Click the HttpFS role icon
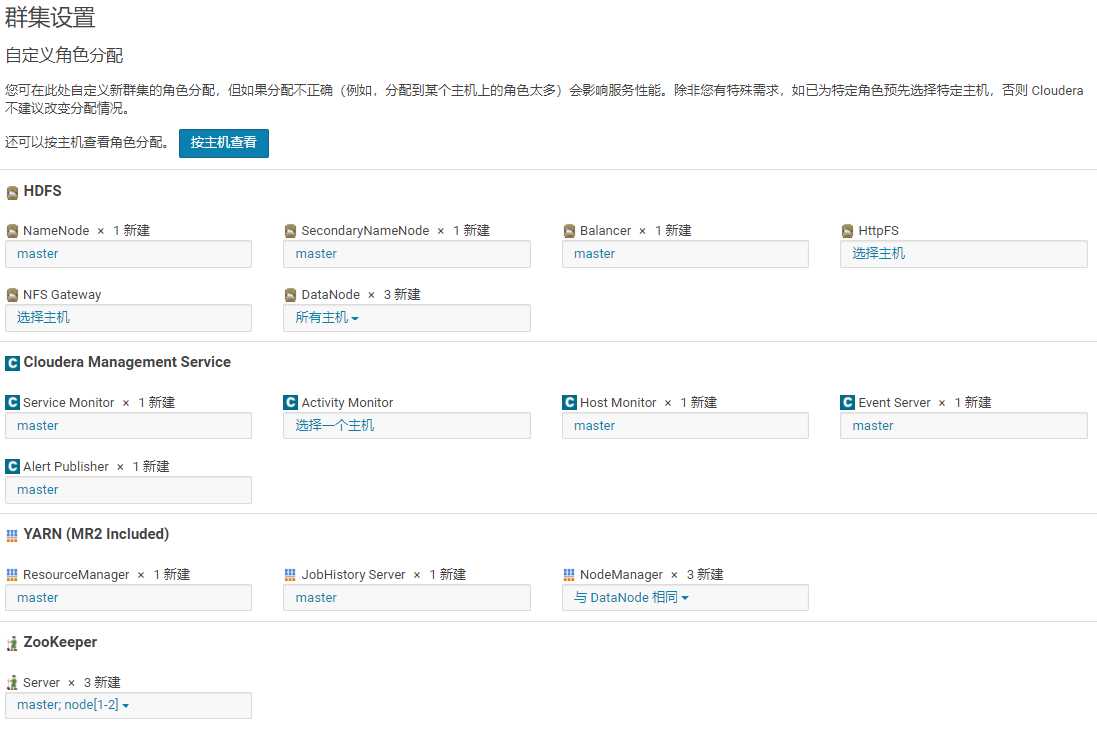This screenshot has width=1097, height=740. tap(847, 231)
